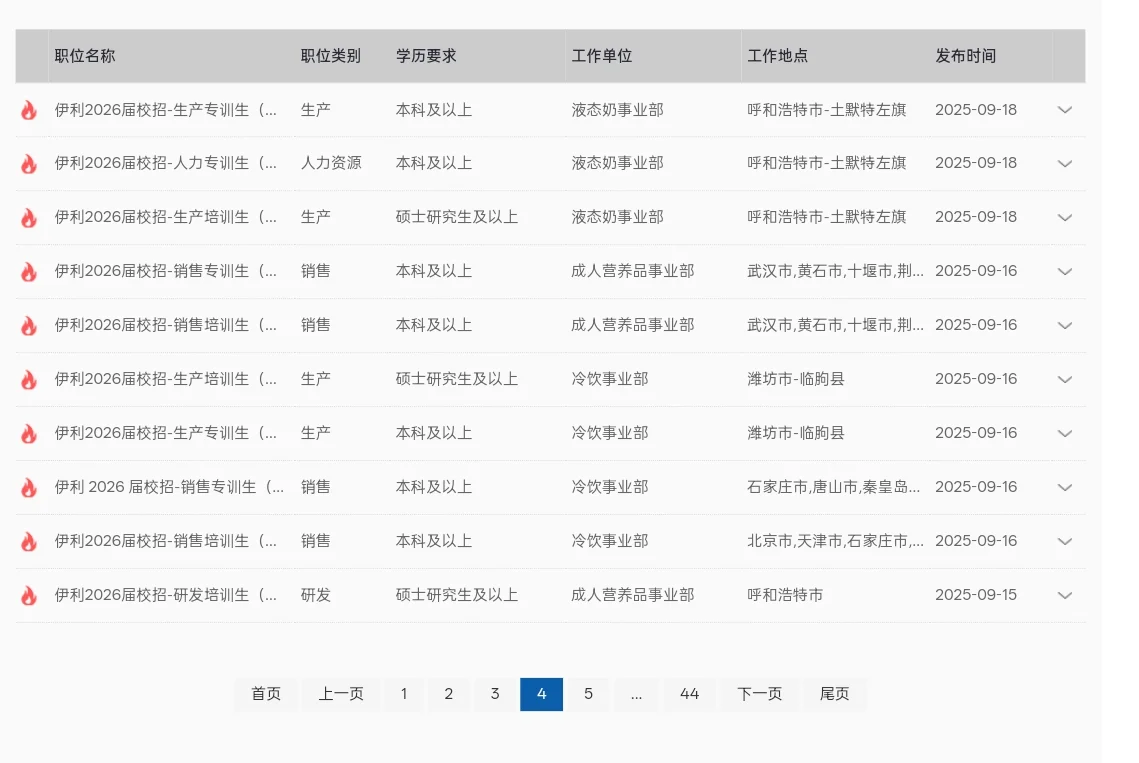
Task: Select the highlighted page 4 button
Action: tap(541, 694)
